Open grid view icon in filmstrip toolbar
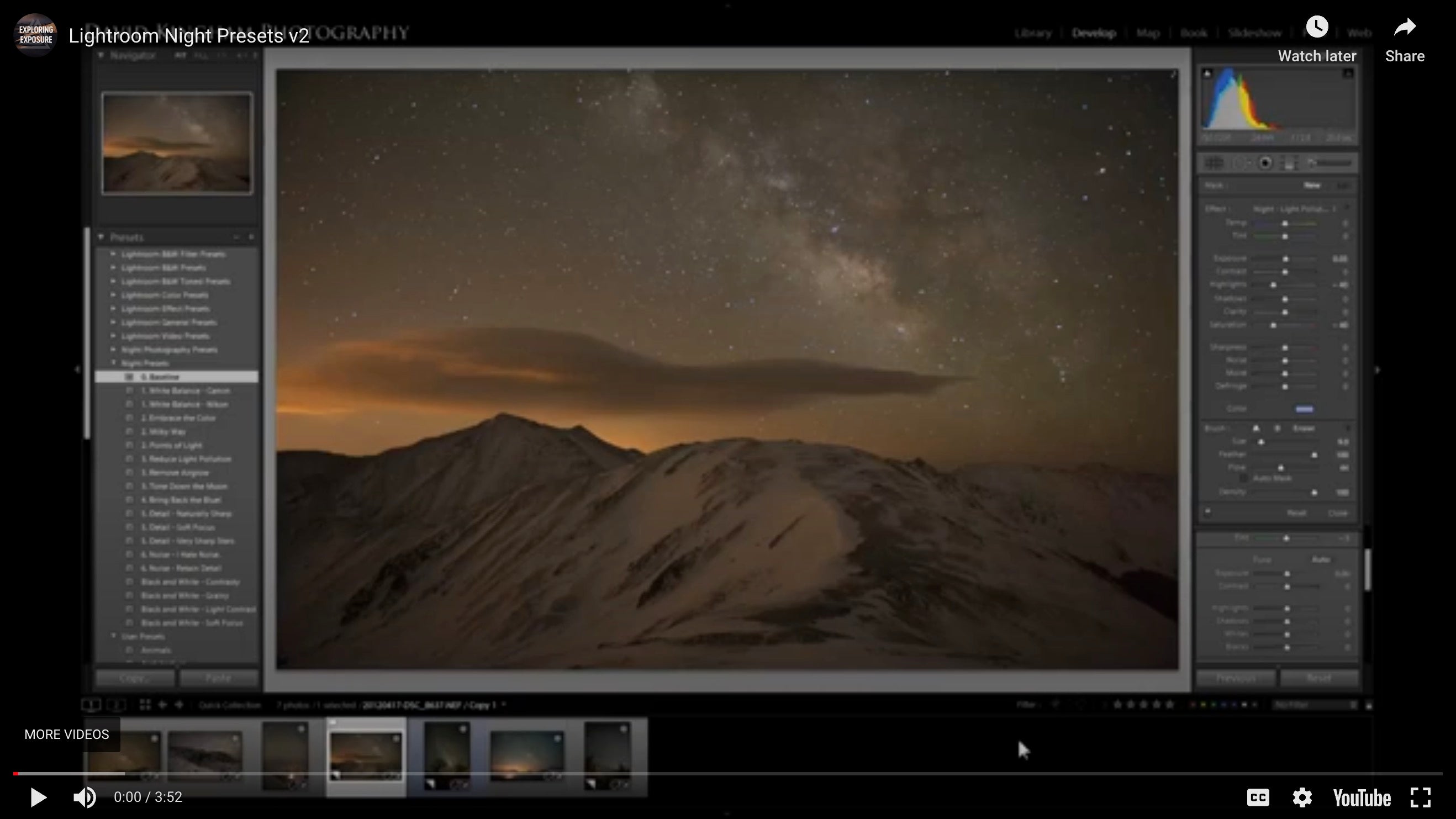Viewport: 1456px width, 819px height. click(145, 704)
